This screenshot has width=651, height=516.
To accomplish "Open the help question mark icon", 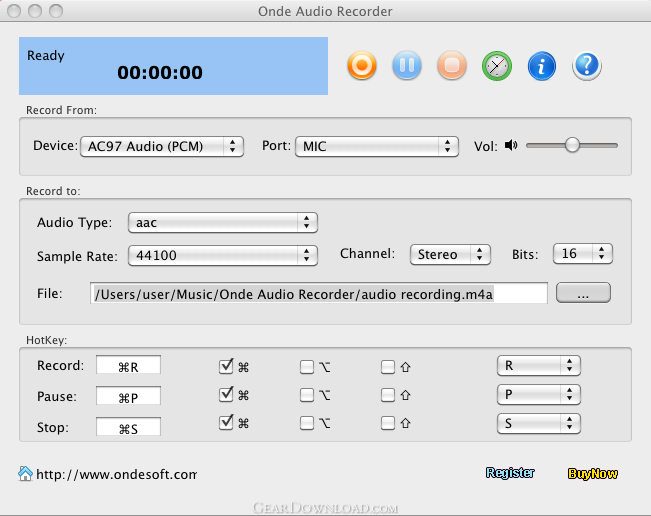I will click(x=586, y=66).
